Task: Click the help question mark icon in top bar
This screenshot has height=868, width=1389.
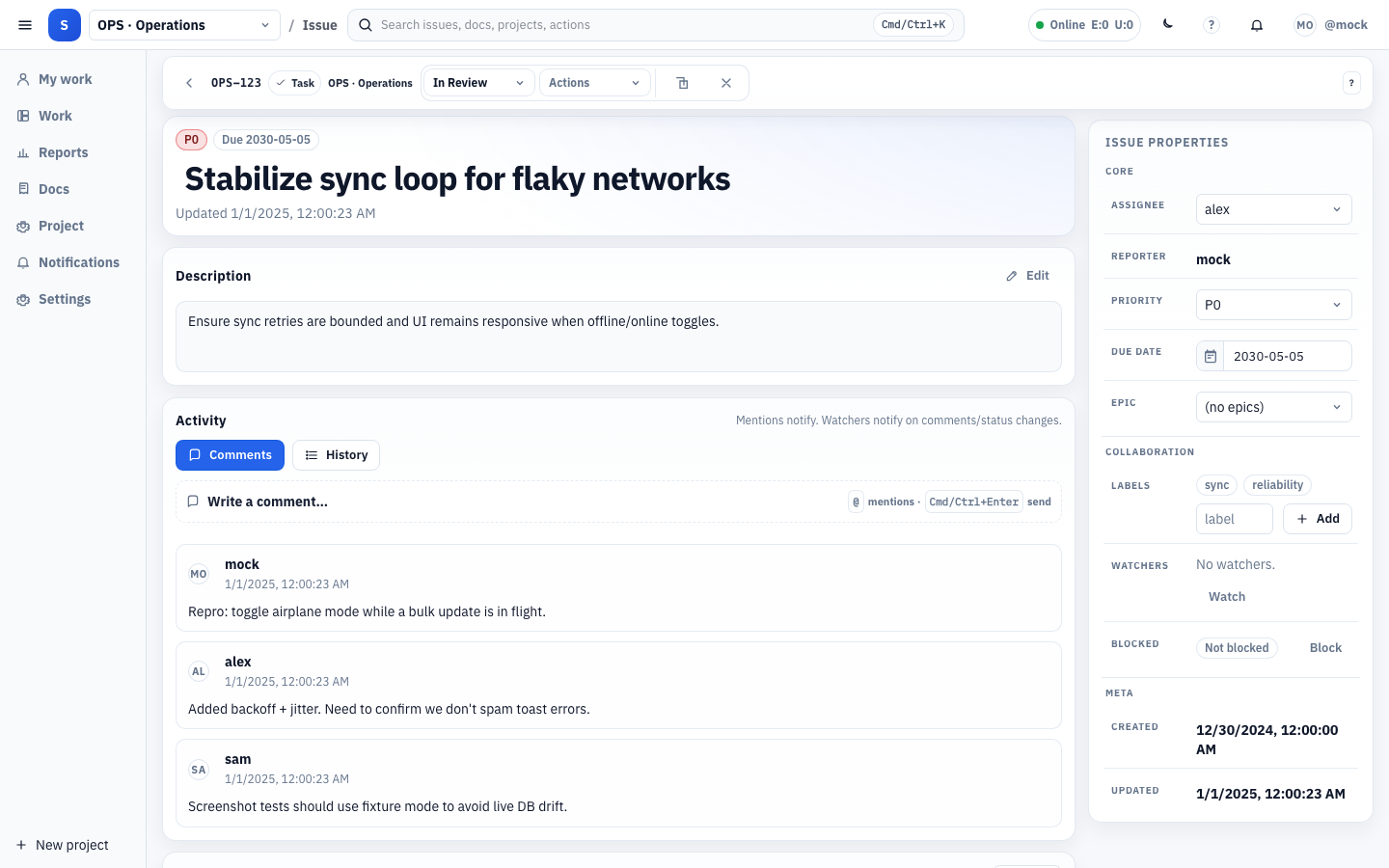Action: (1212, 25)
